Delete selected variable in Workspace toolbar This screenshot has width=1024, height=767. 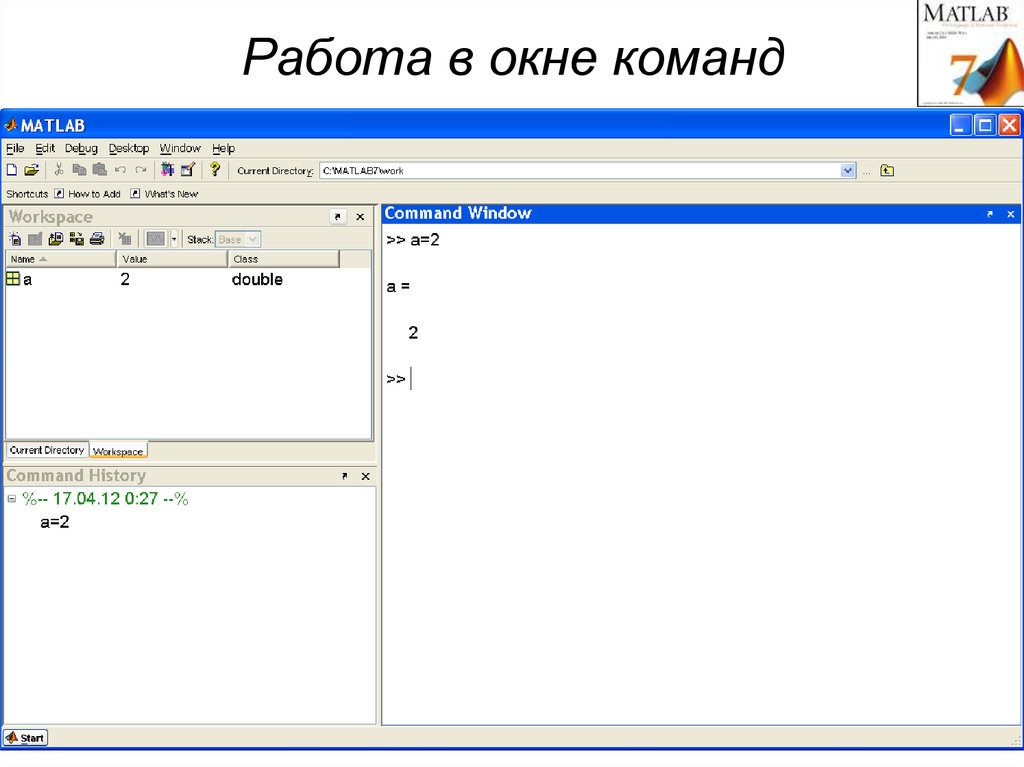coord(125,239)
